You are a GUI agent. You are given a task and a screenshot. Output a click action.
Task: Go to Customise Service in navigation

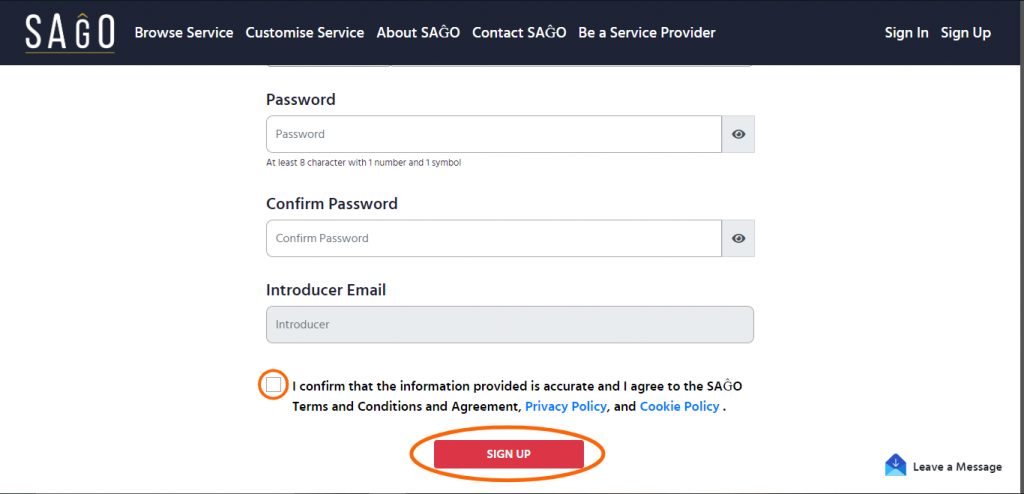click(x=305, y=33)
